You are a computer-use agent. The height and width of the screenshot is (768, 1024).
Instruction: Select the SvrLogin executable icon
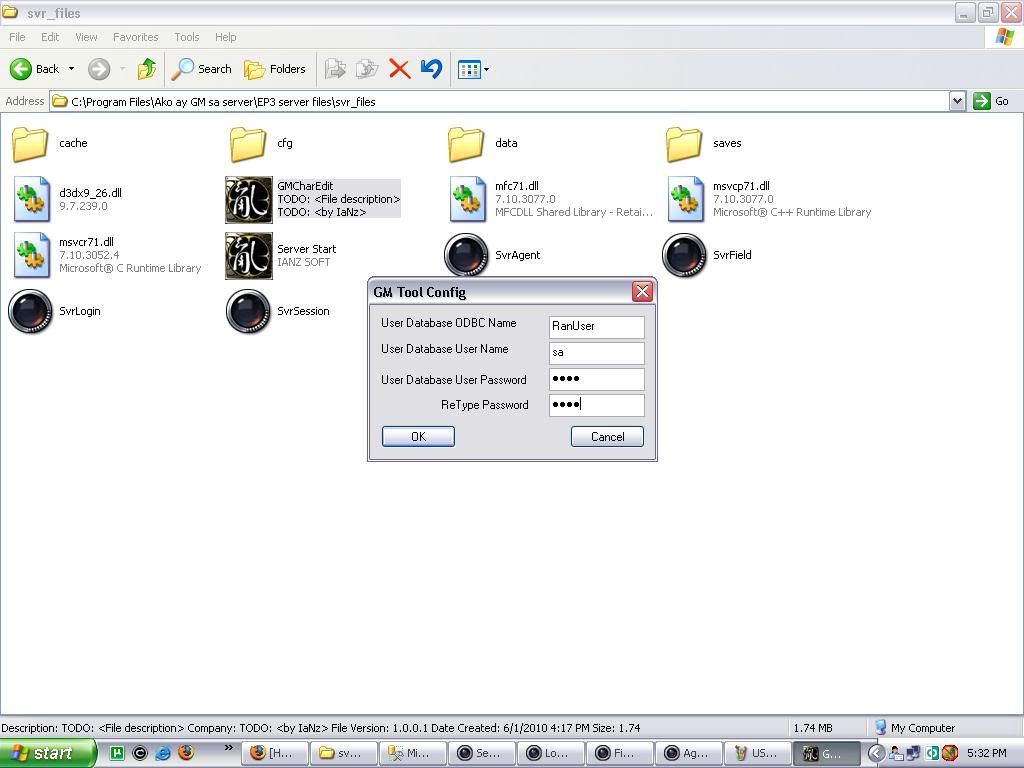tap(30, 311)
